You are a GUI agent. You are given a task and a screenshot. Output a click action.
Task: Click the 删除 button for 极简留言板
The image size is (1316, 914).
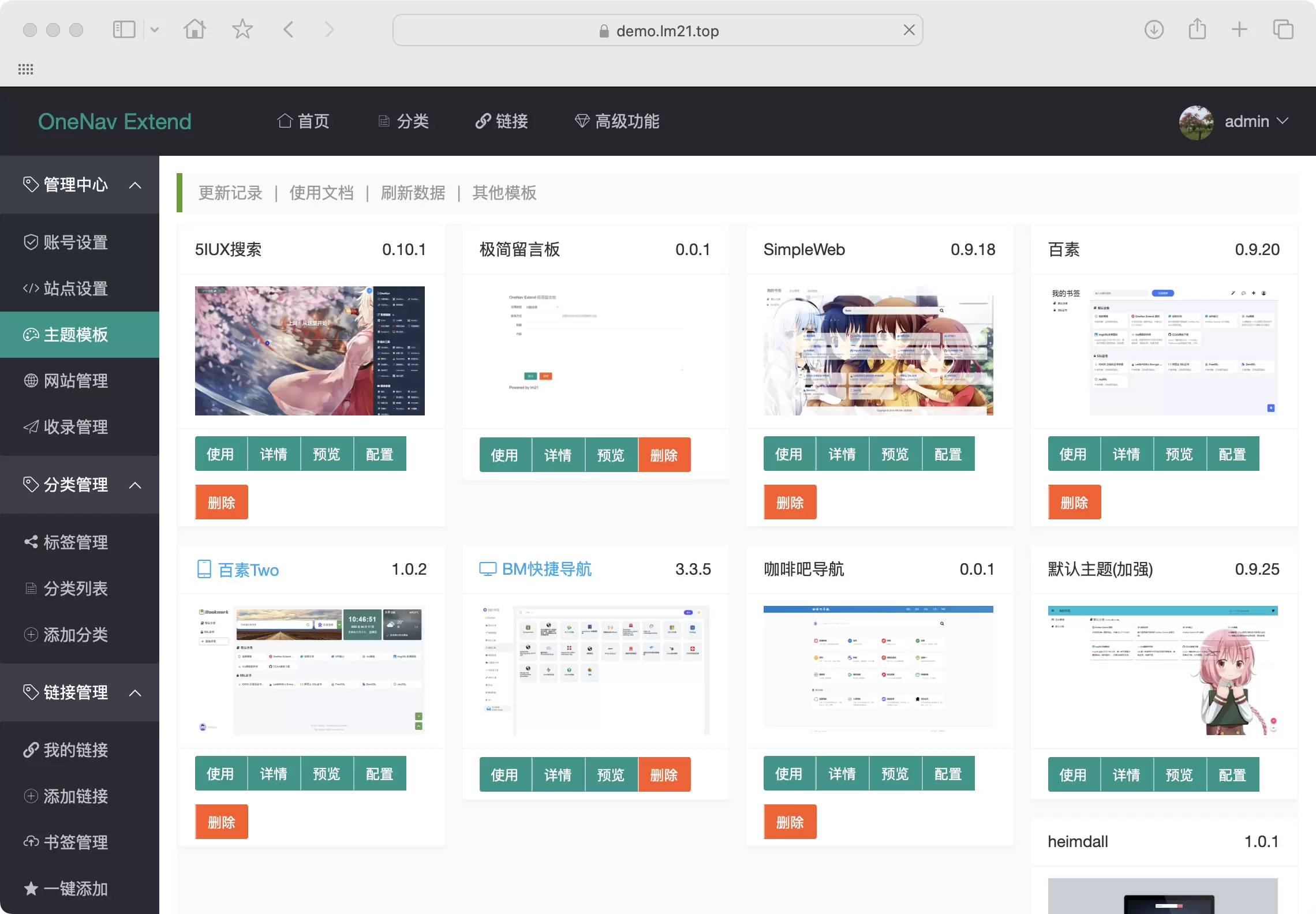click(x=663, y=456)
